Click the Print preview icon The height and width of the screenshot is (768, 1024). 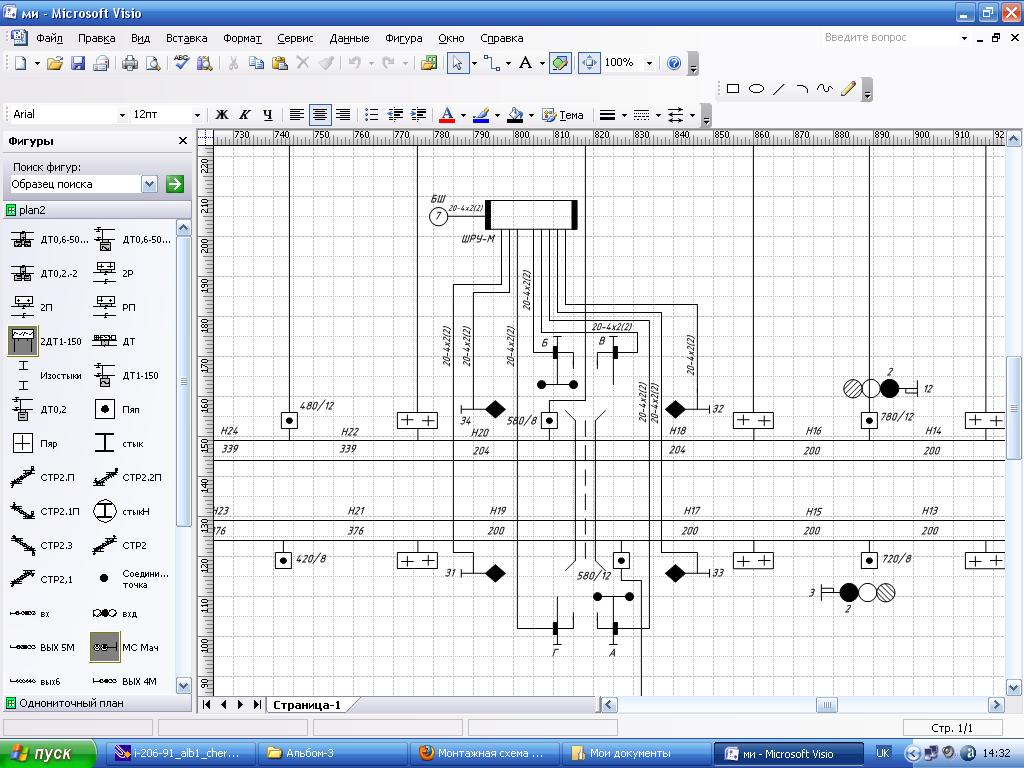pos(153,63)
